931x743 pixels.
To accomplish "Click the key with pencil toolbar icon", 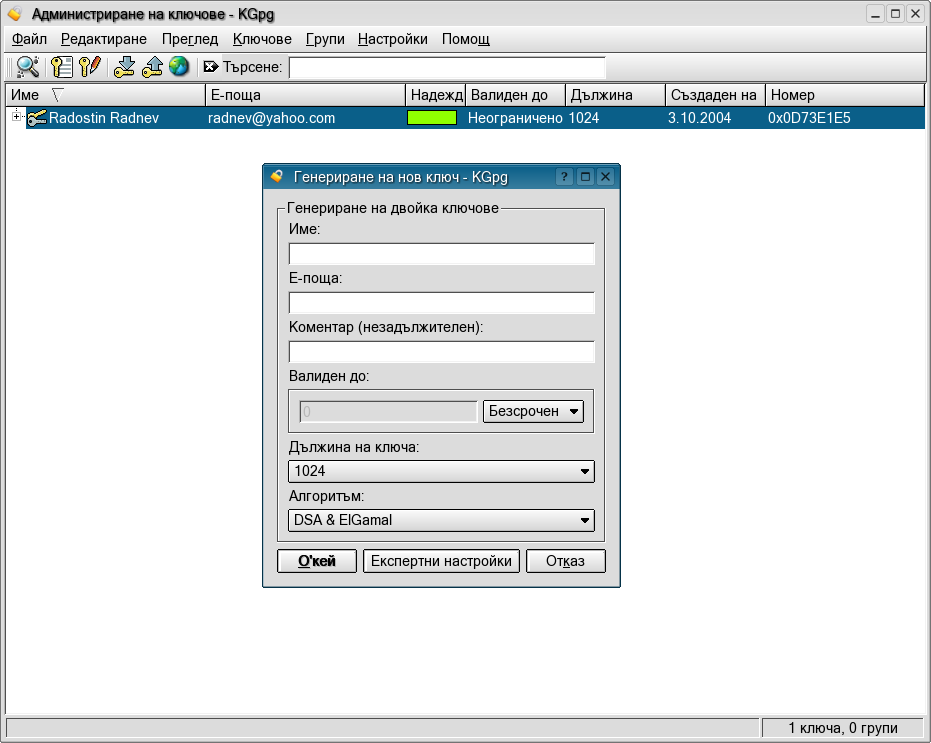I will (x=90, y=67).
